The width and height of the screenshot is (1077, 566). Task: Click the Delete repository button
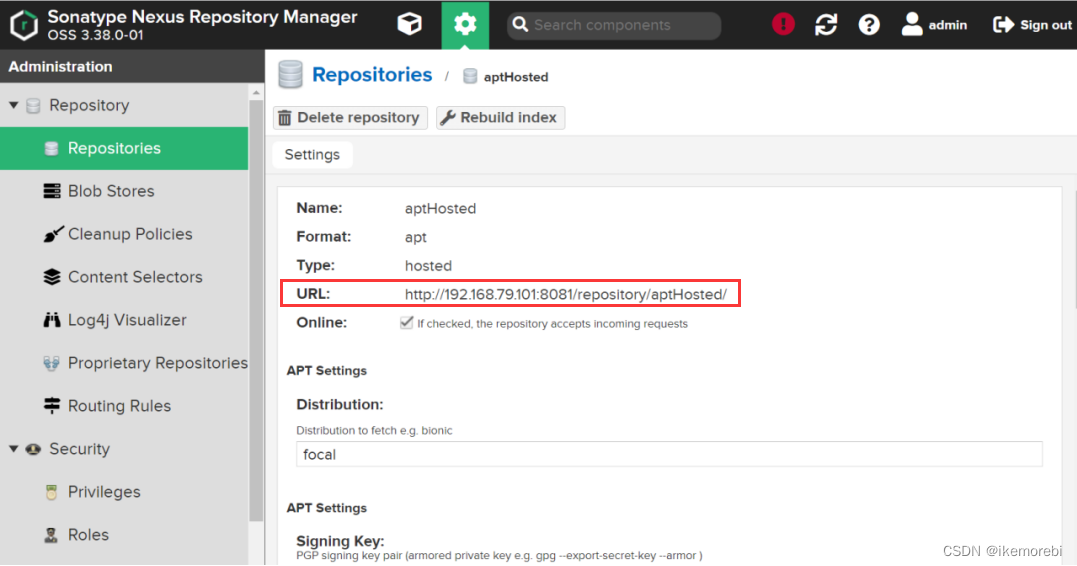tap(350, 117)
